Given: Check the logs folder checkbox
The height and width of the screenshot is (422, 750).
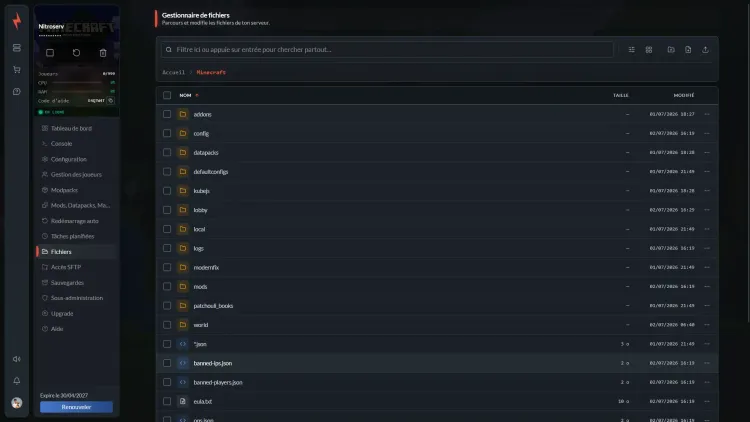Looking at the screenshot, I should [167, 248].
